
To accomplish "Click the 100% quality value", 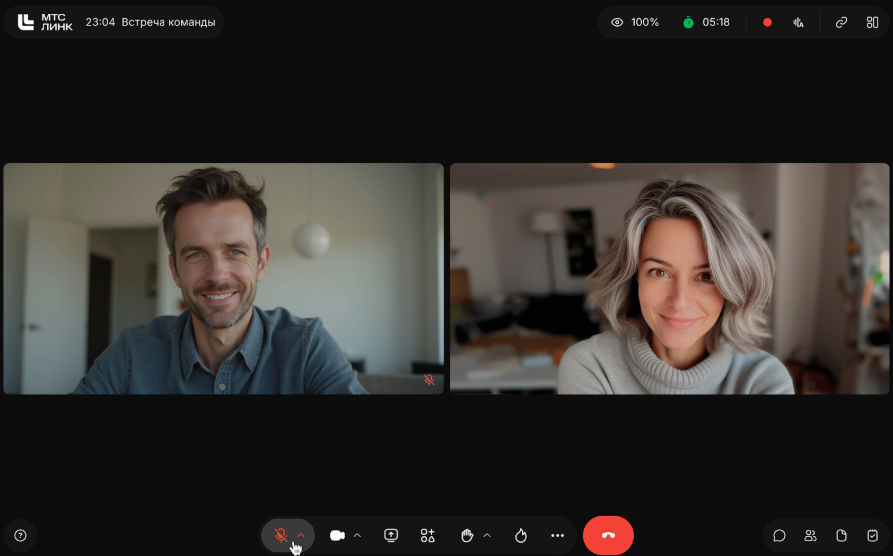I will [x=645, y=22].
